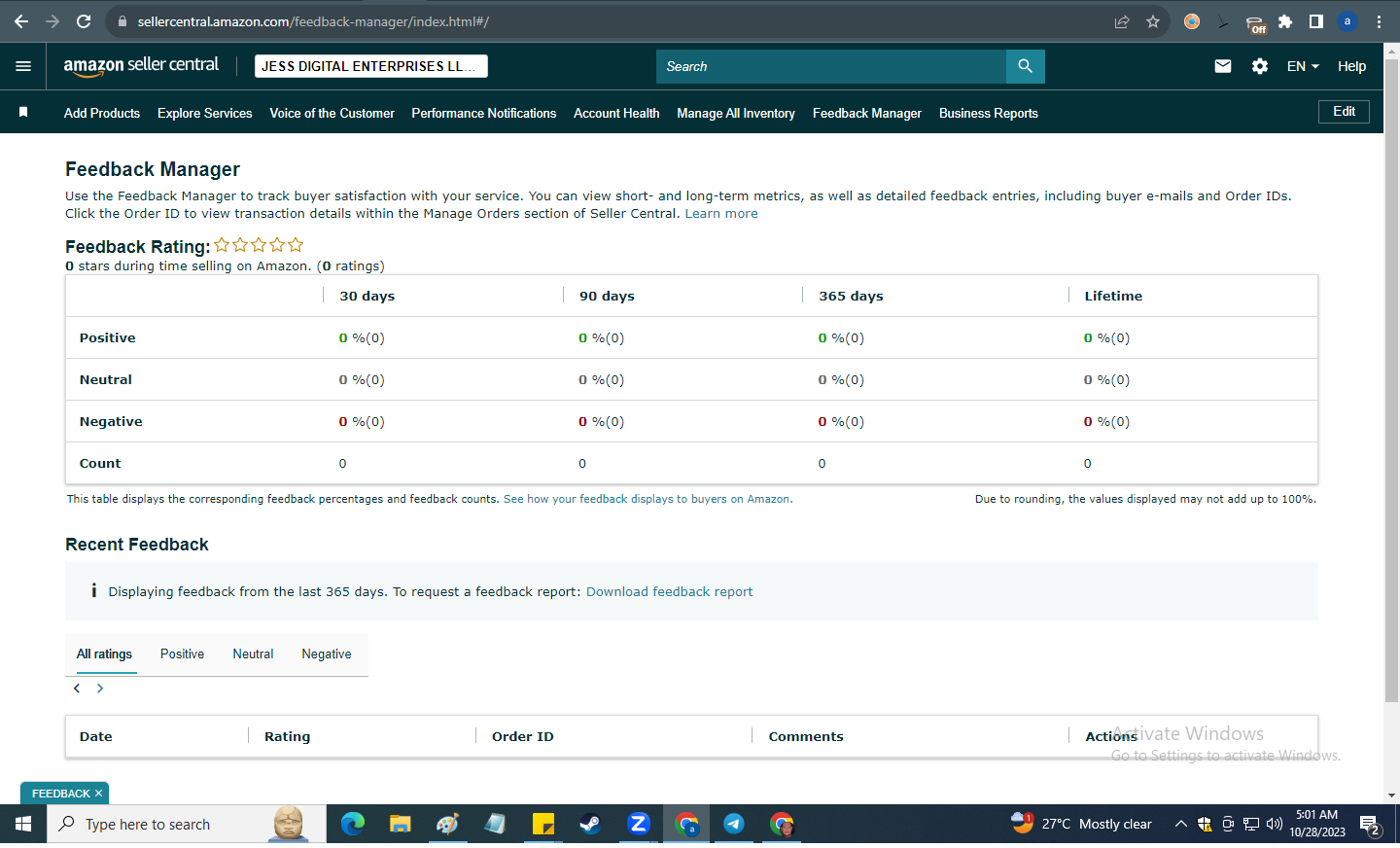Open Manage All Inventory
The width and height of the screenshot is (1400, 848).
(x=736, y=114)
